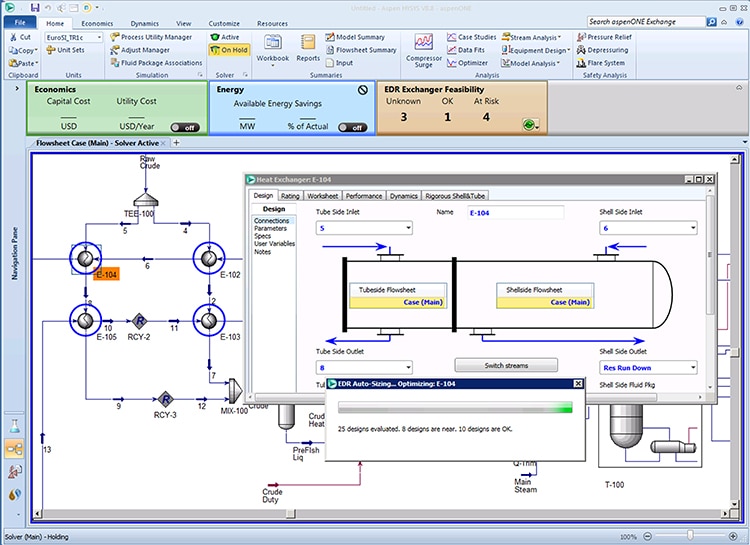Select the RCY-2 recycle block
The image size is (750, 545).
139,321
